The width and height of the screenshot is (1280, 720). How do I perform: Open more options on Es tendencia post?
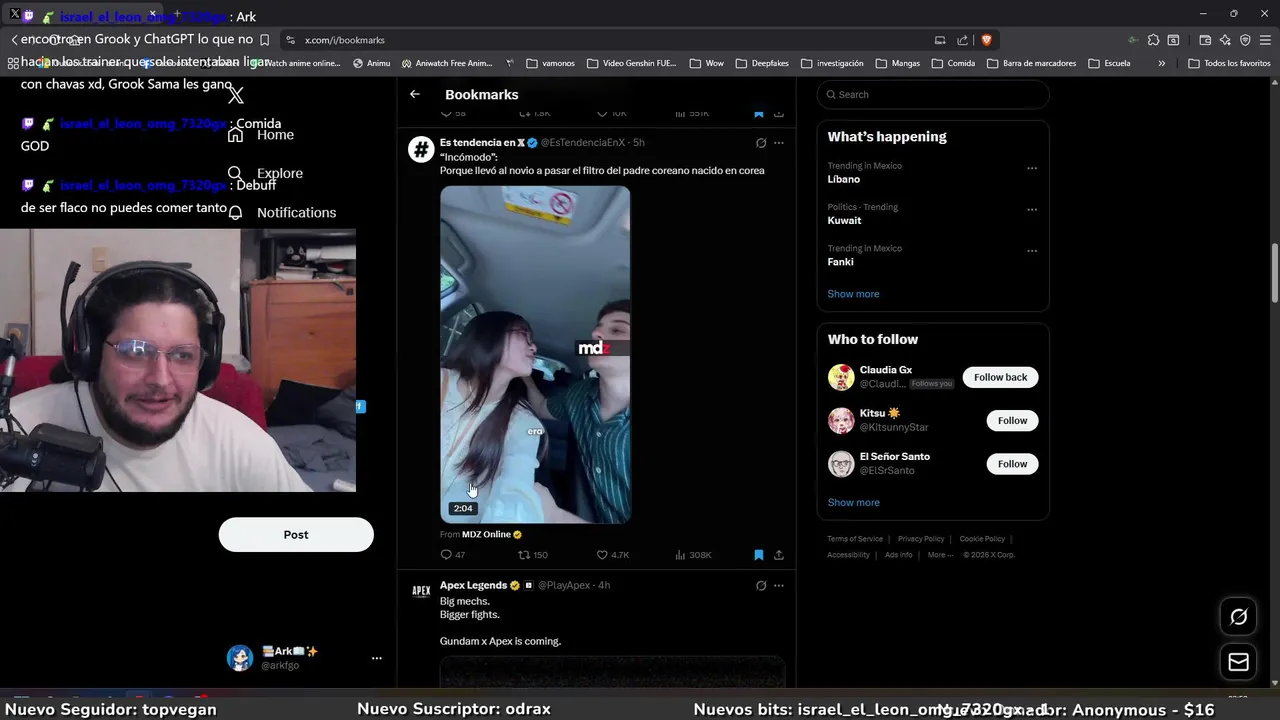click(x=779, y=143)
